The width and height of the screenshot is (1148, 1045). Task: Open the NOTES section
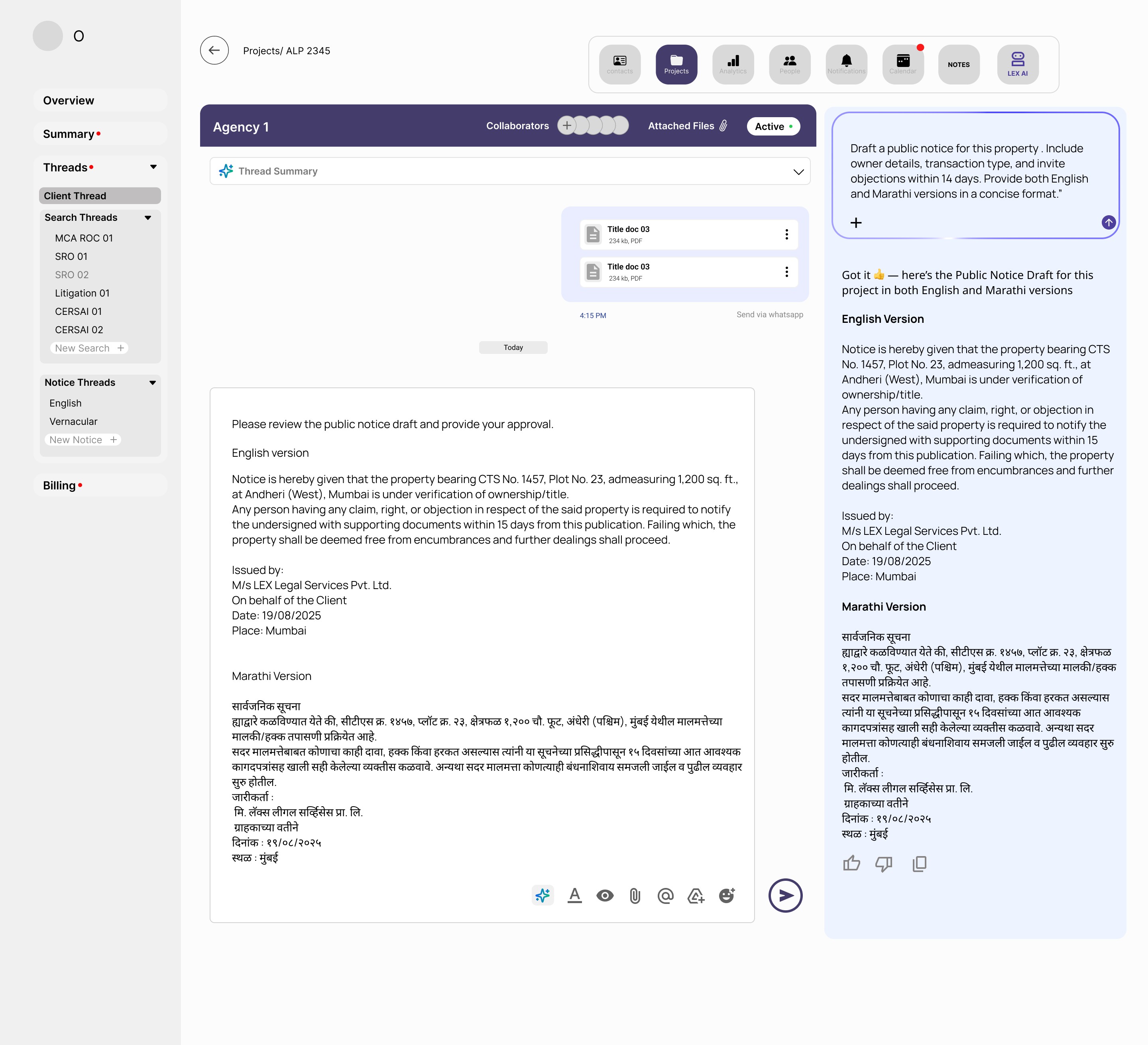[x=959, y=64]
